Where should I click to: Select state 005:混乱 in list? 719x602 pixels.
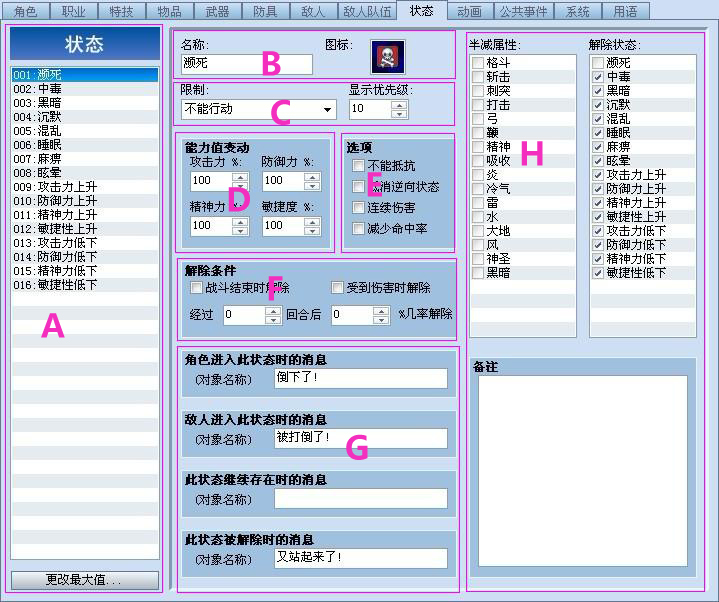pos(85,131)
